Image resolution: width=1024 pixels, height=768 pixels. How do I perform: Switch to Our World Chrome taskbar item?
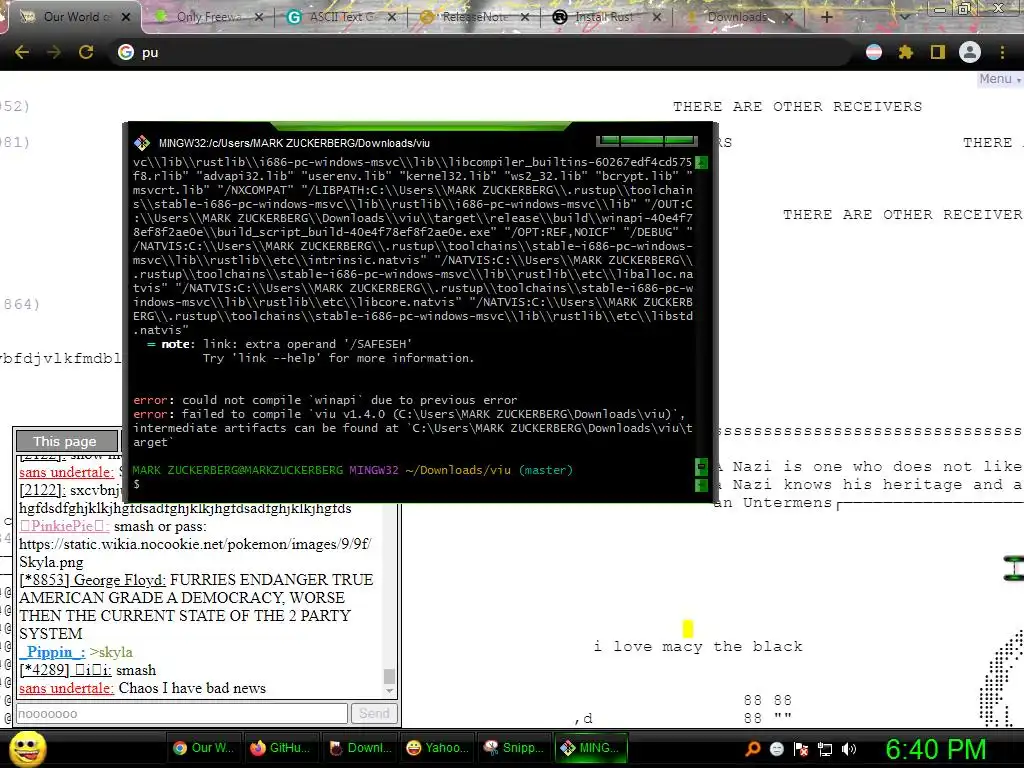coord(203,748)
